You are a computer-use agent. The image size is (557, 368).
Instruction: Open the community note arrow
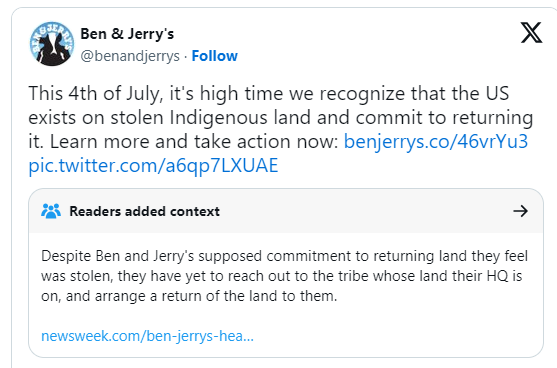[520, 211]
